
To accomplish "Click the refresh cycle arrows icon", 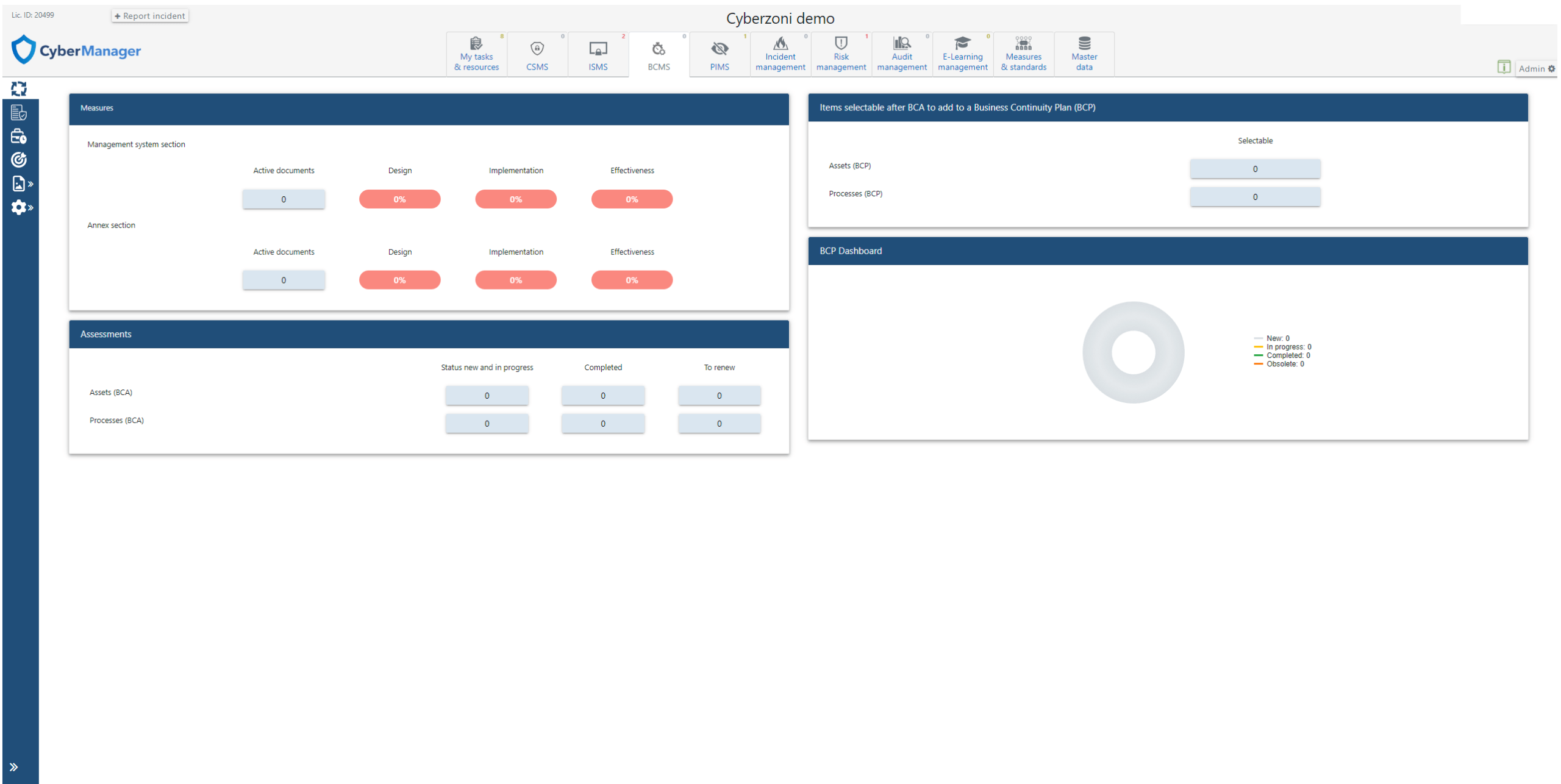I will click(x=19, y=89).
